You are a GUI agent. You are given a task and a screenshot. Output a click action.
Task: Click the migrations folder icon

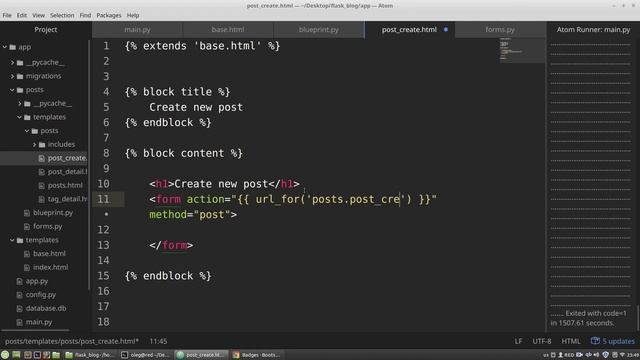point(20,76)
